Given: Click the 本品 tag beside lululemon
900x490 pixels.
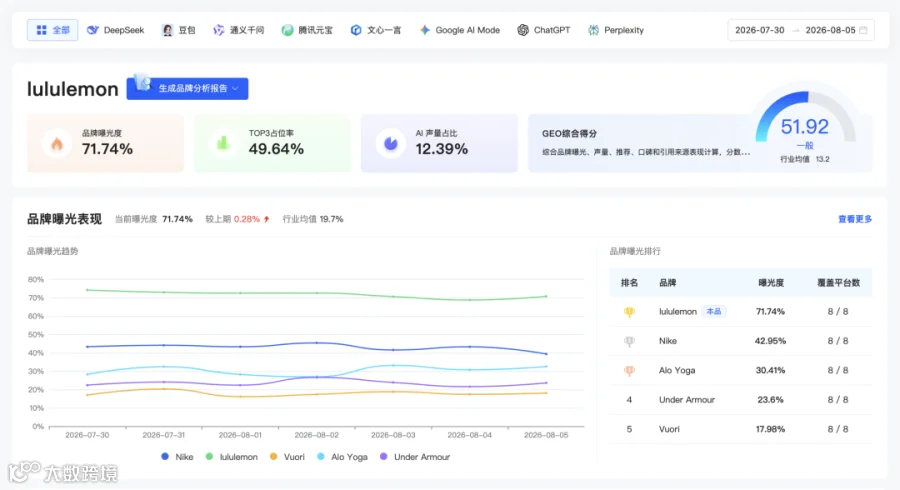Looking at the screenshot, I should [713, 312].
